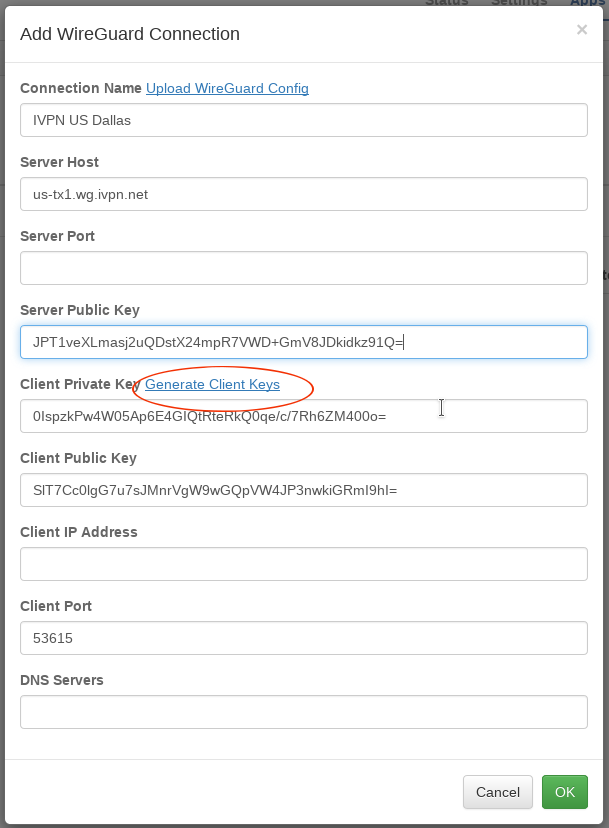
Task: Click the Server Port label text
Action: (x=58, y=236)
